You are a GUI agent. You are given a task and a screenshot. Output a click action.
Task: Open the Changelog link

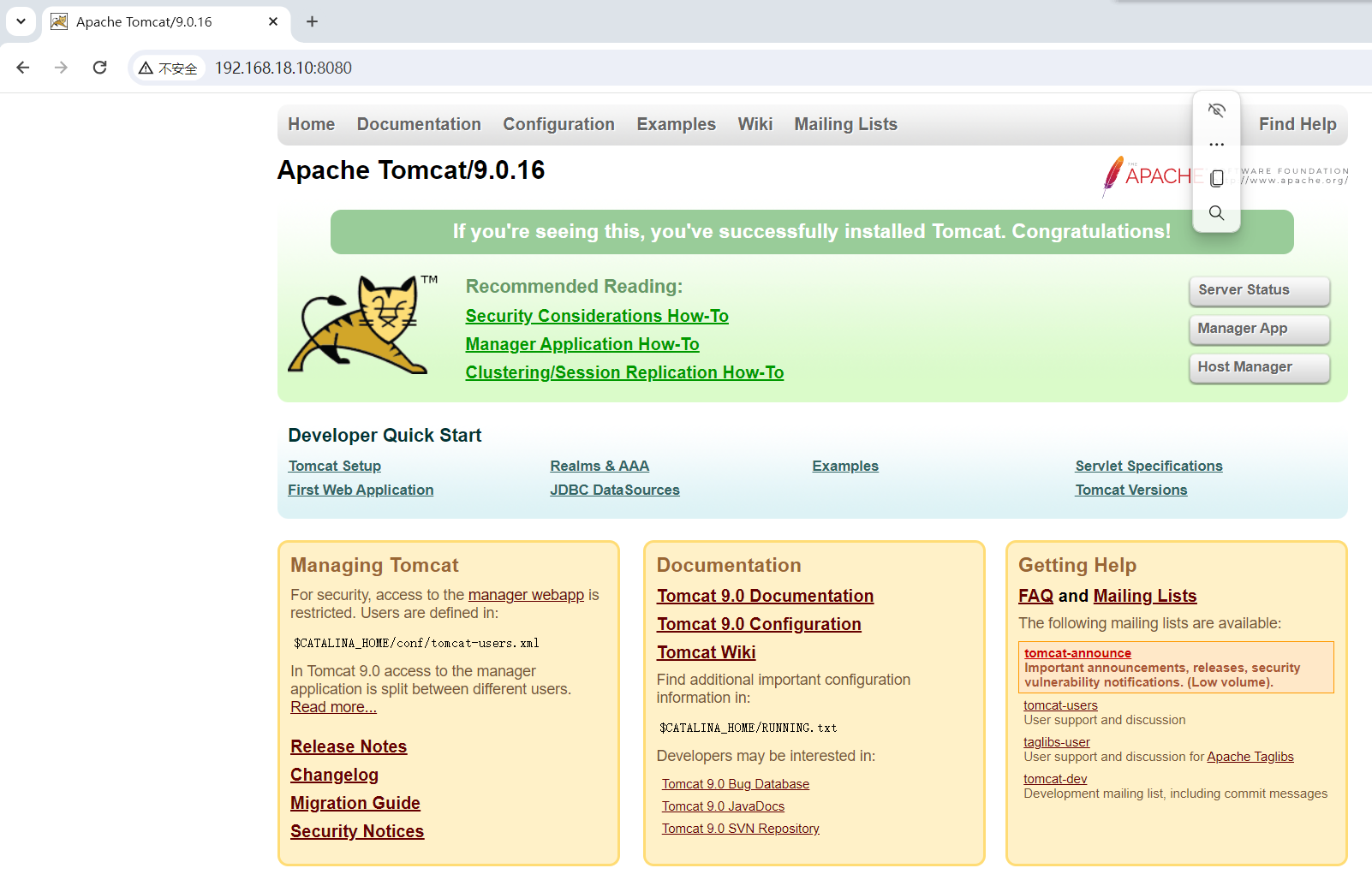point(334,775)
